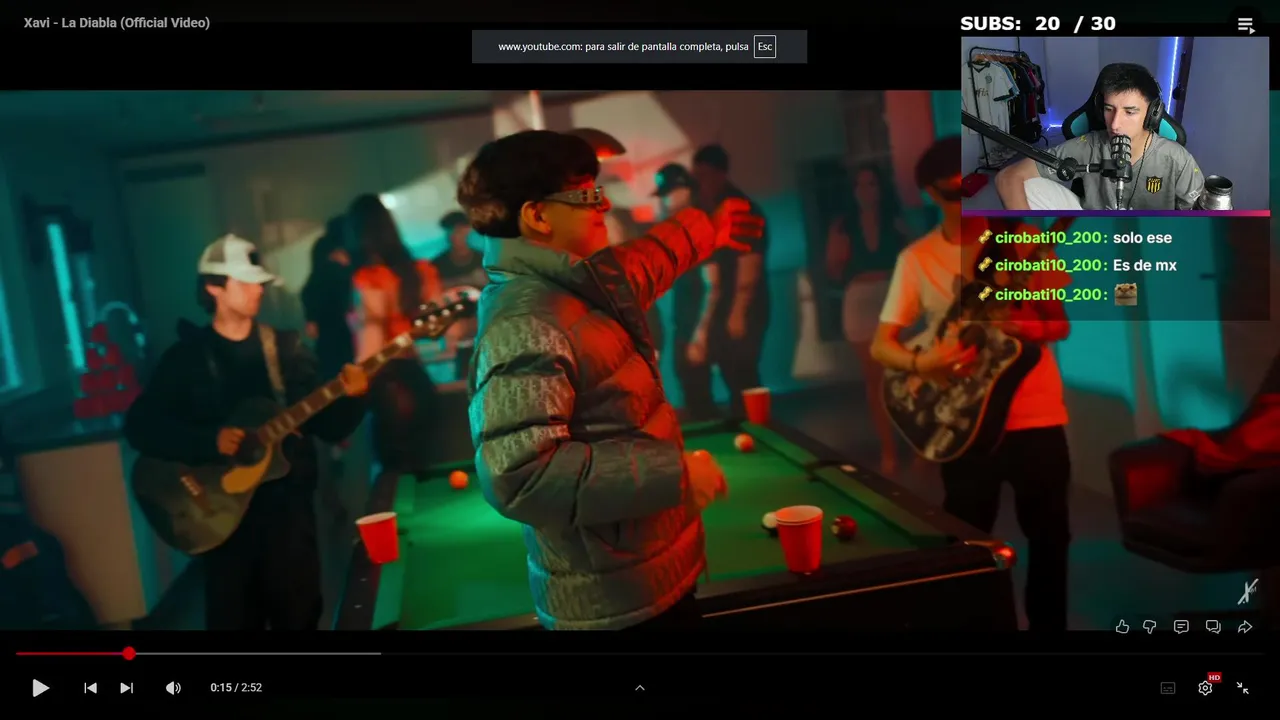Image resolution: width=1280 pixels, height=720 pixels.
Task: Click the channel watermark logo on video
Action: point(1247,591)
